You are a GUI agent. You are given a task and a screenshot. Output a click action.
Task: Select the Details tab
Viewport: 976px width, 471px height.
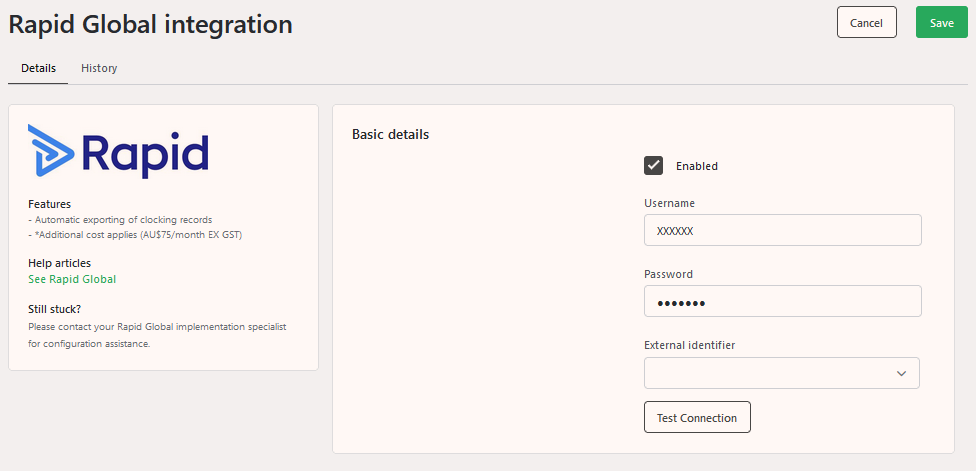coord(39,68)
